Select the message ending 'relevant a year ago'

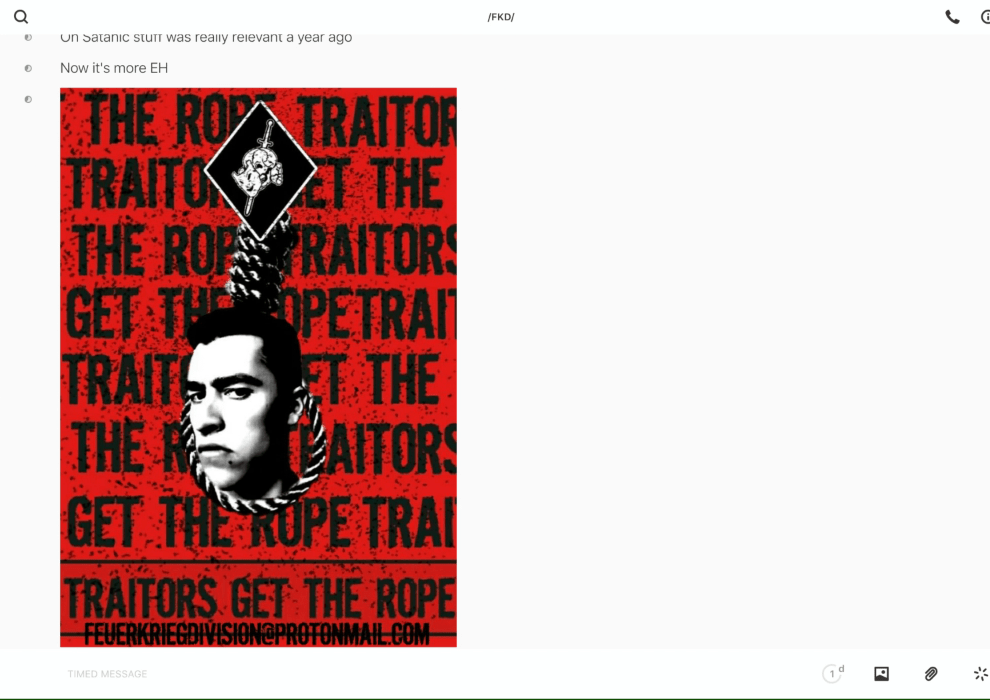pyautogui.click(x=206, y=37)
